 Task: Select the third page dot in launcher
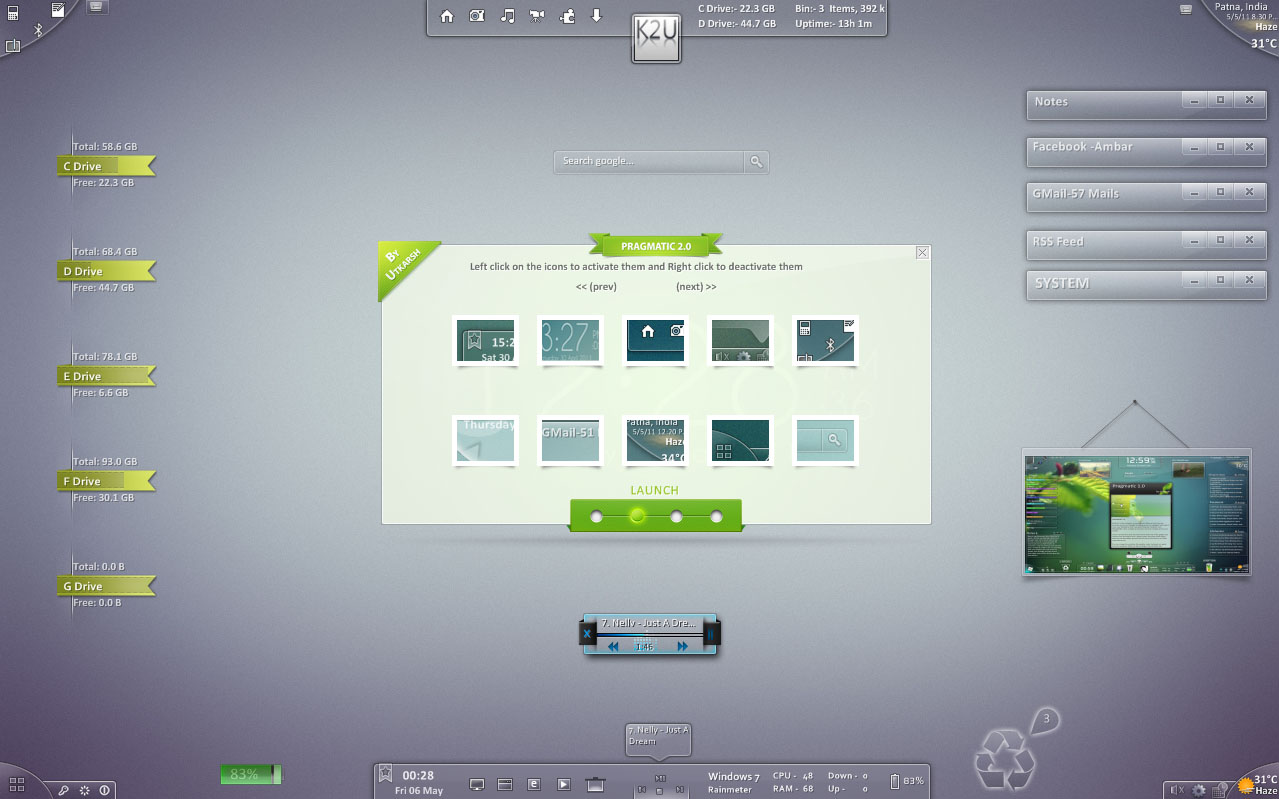(677, 516)
